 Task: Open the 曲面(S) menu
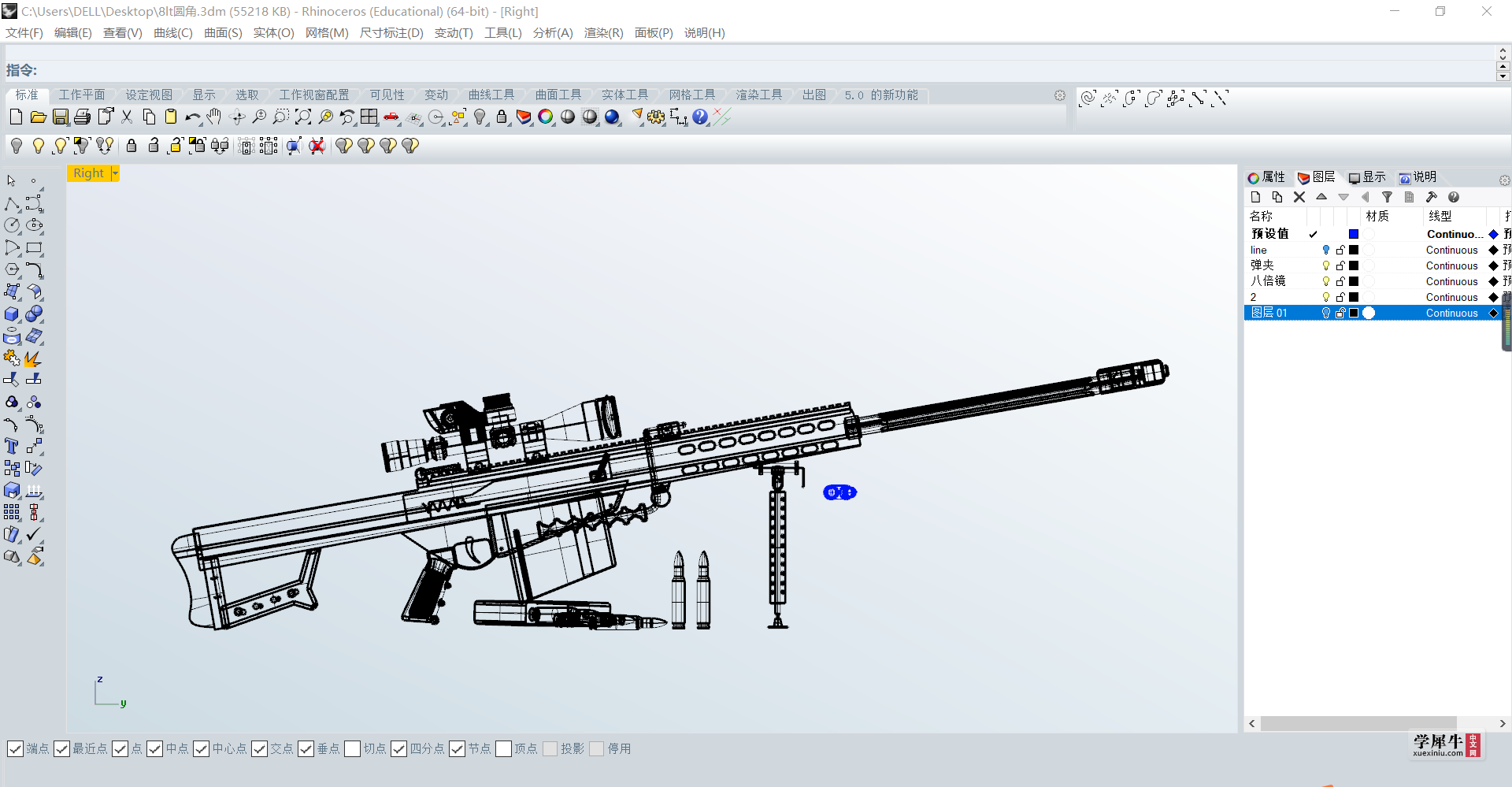click(223, 33)
